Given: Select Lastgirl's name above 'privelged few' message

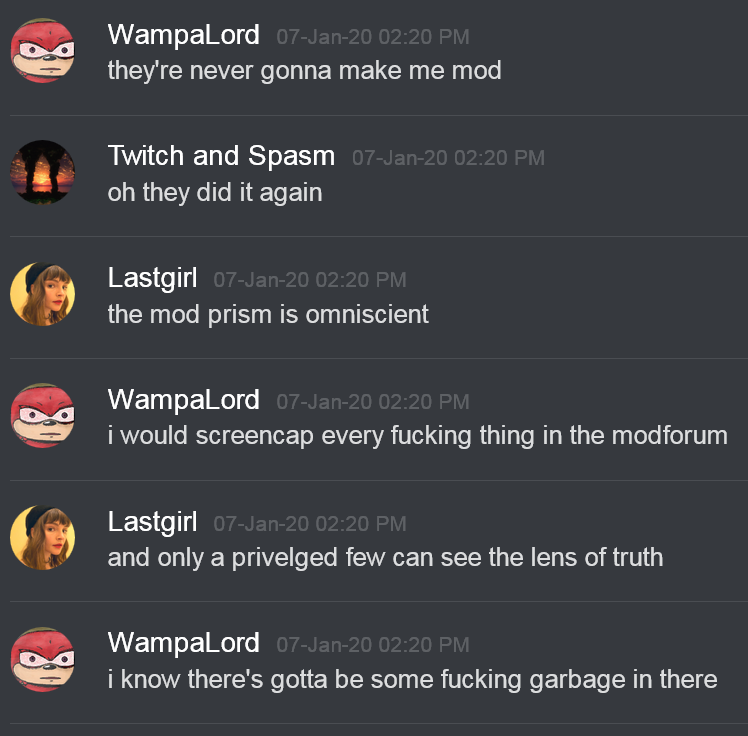Looking at the screenshot, I should 152,522.
